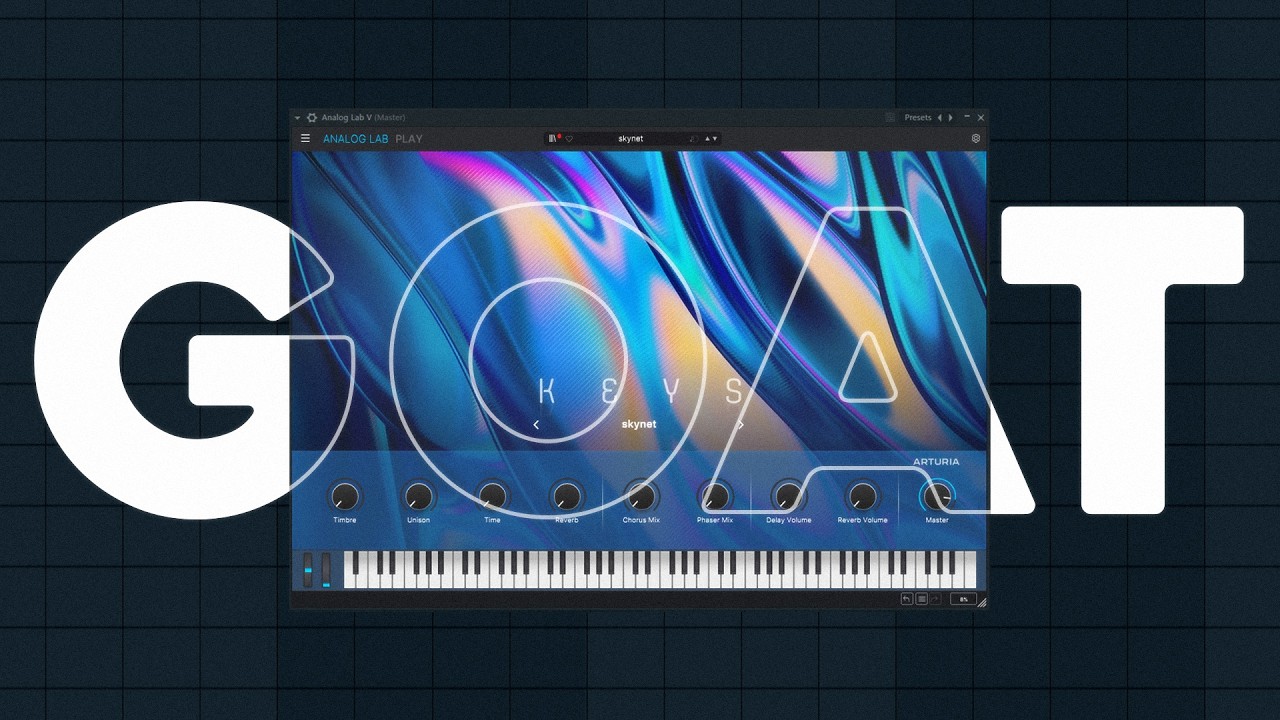
Task: Click the Redo arrow icon
Action: pyautogui.click(x=935, y=599)
